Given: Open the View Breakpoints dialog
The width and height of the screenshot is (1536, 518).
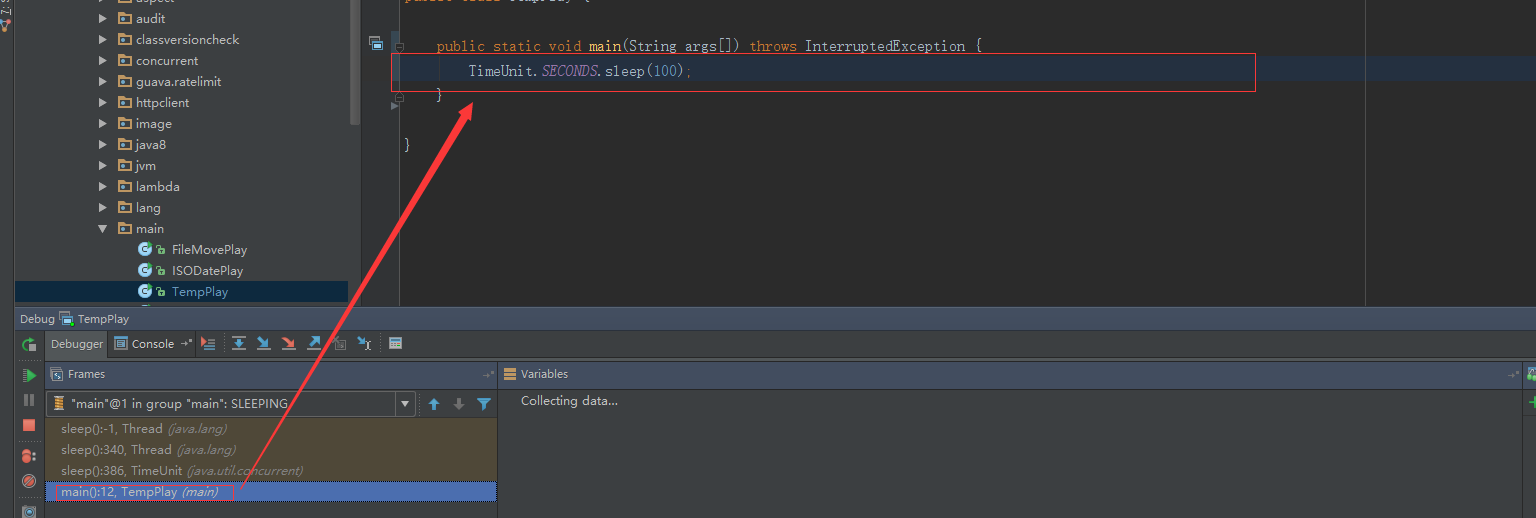Looking at the screenshot, I should click(29, 456).
